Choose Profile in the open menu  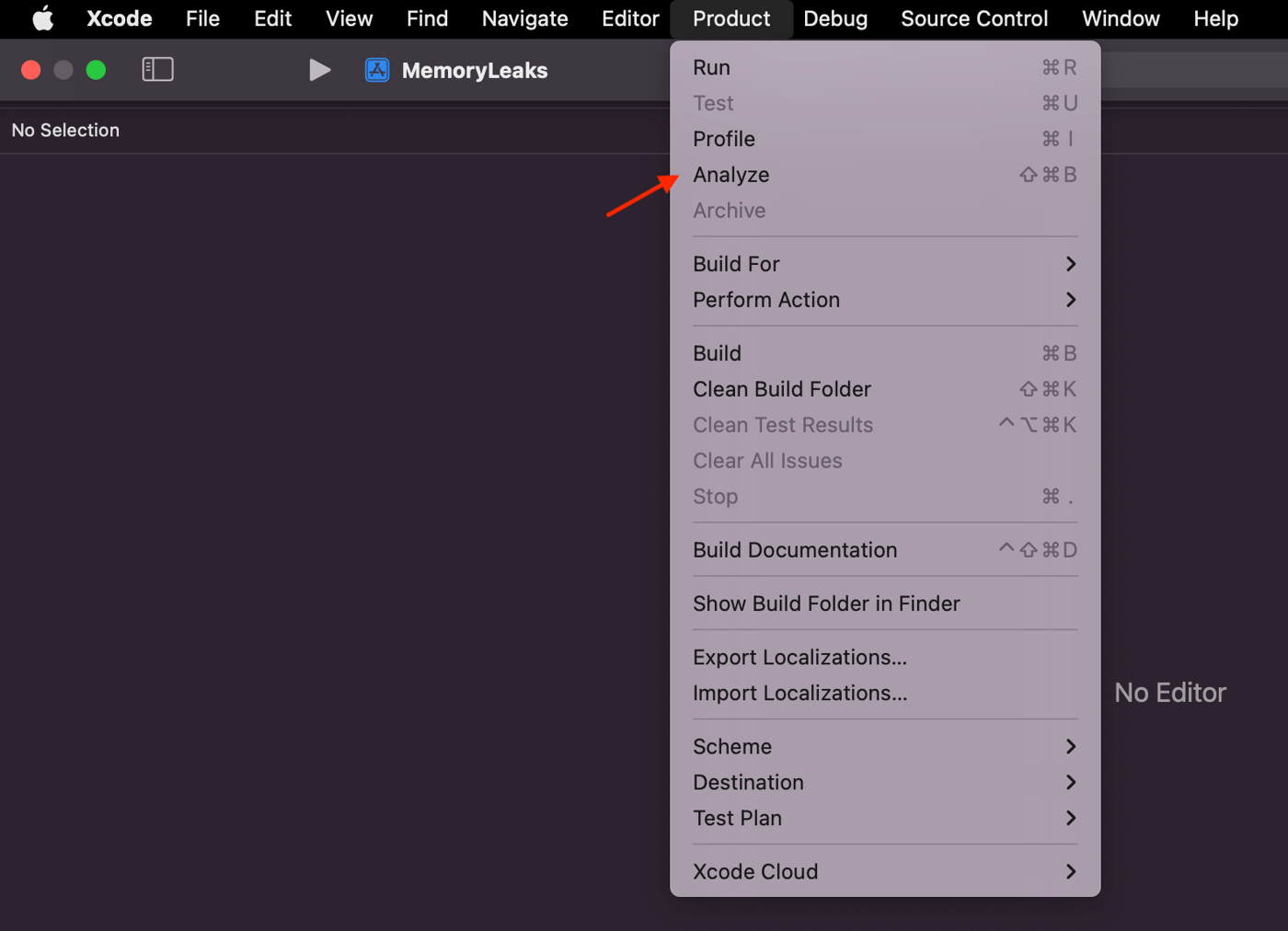723,138
